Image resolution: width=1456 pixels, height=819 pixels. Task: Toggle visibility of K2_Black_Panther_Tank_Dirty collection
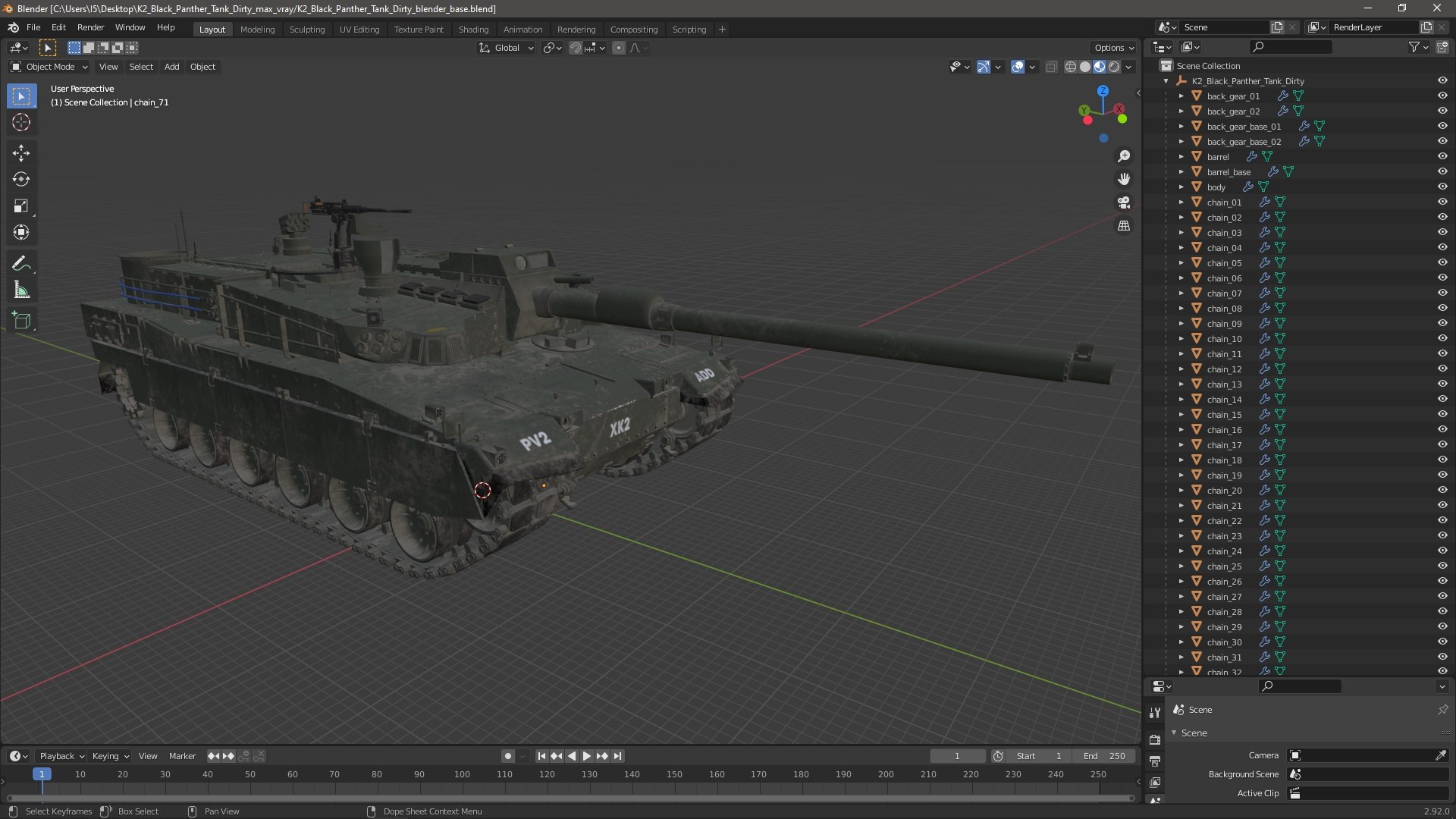(1442, 81)
